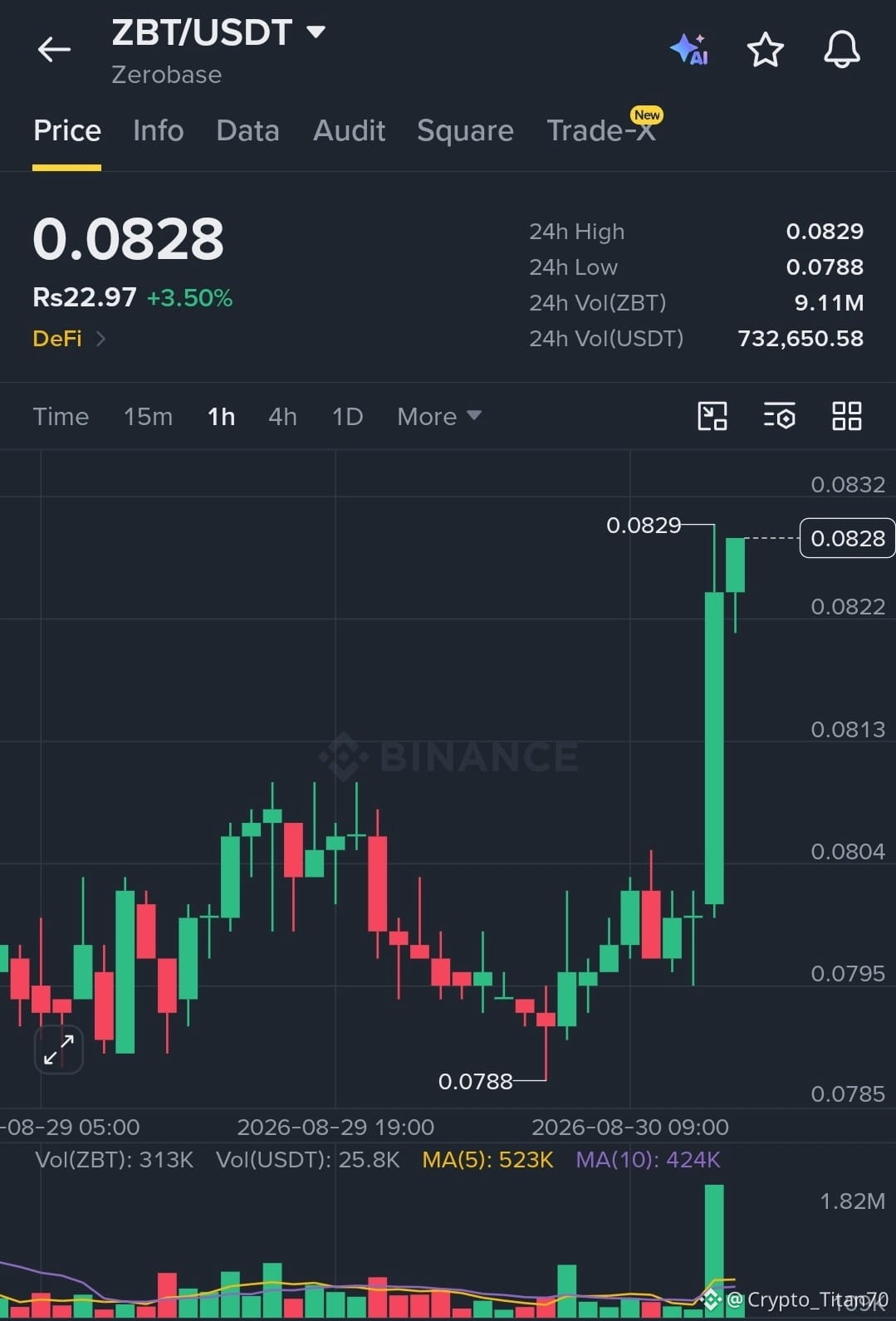Open the four-square grid layout icon
This screenshot has width=896, height=1321.
846,416
